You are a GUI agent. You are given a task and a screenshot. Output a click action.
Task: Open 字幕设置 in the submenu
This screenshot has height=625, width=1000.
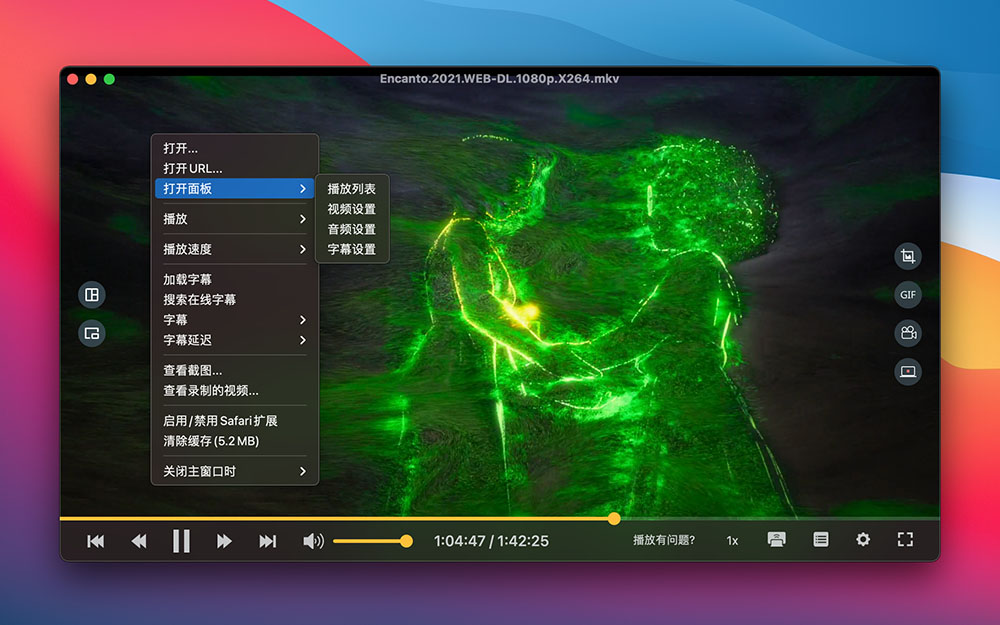[x=352, y=249]
